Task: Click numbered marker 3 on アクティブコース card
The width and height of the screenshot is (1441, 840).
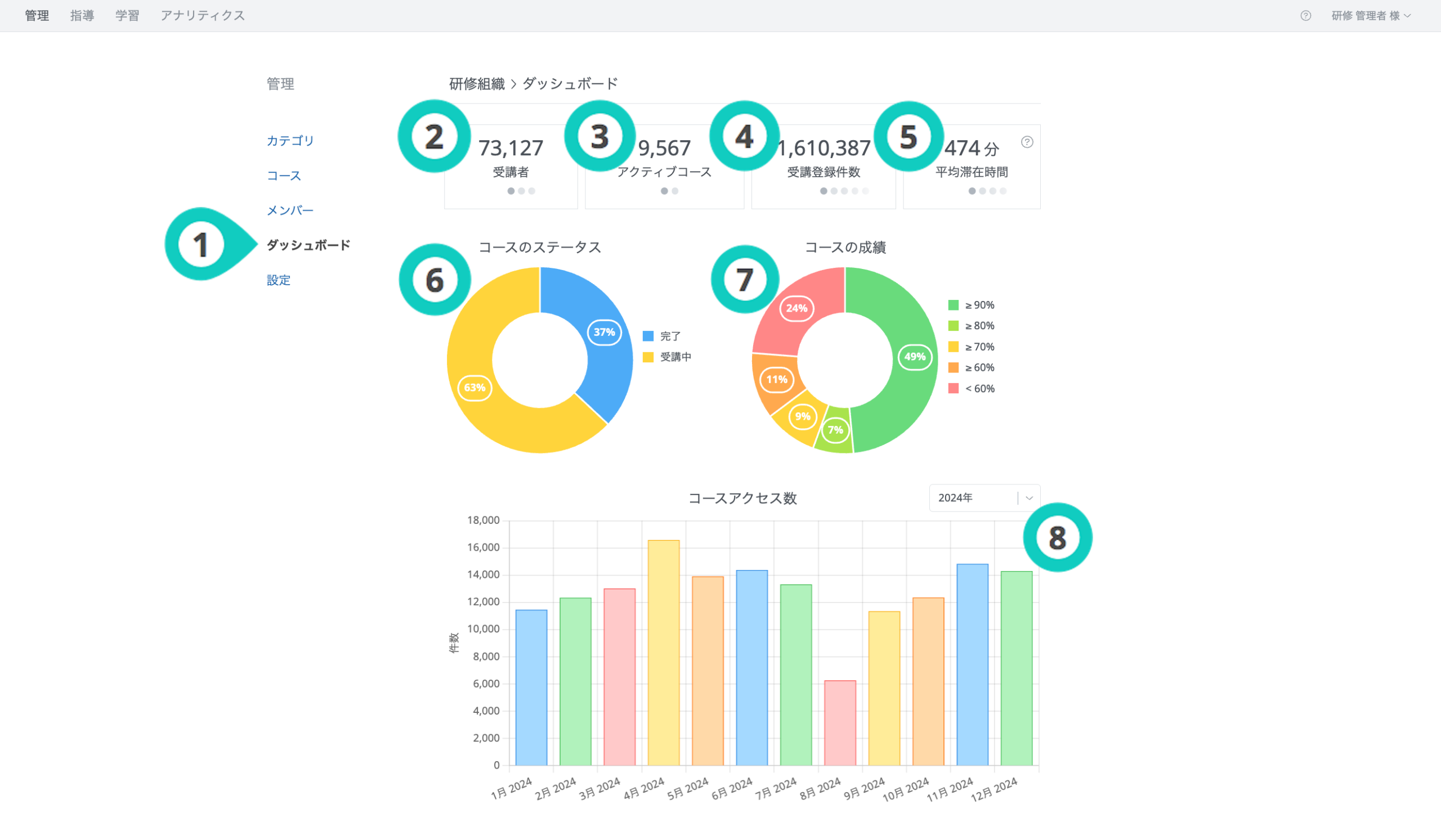Action: click(599, 136)
